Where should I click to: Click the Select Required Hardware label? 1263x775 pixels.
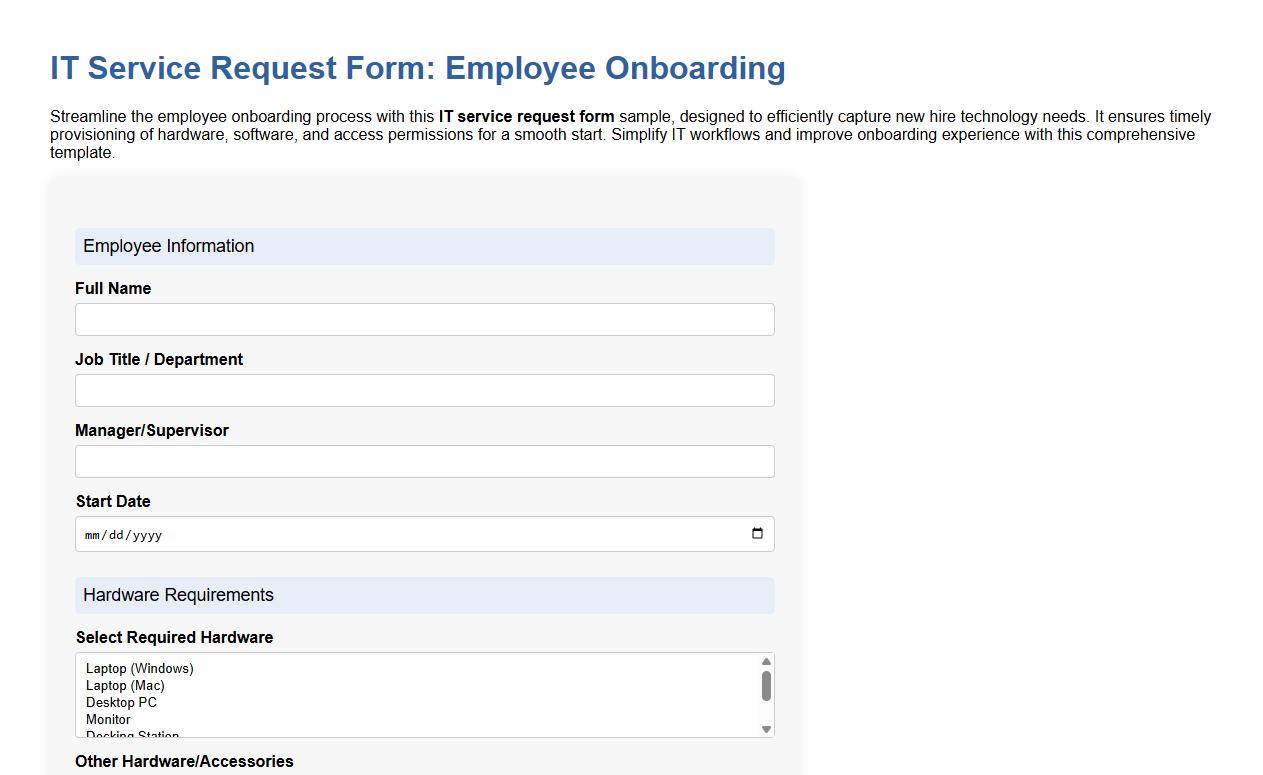coord(174,637)
